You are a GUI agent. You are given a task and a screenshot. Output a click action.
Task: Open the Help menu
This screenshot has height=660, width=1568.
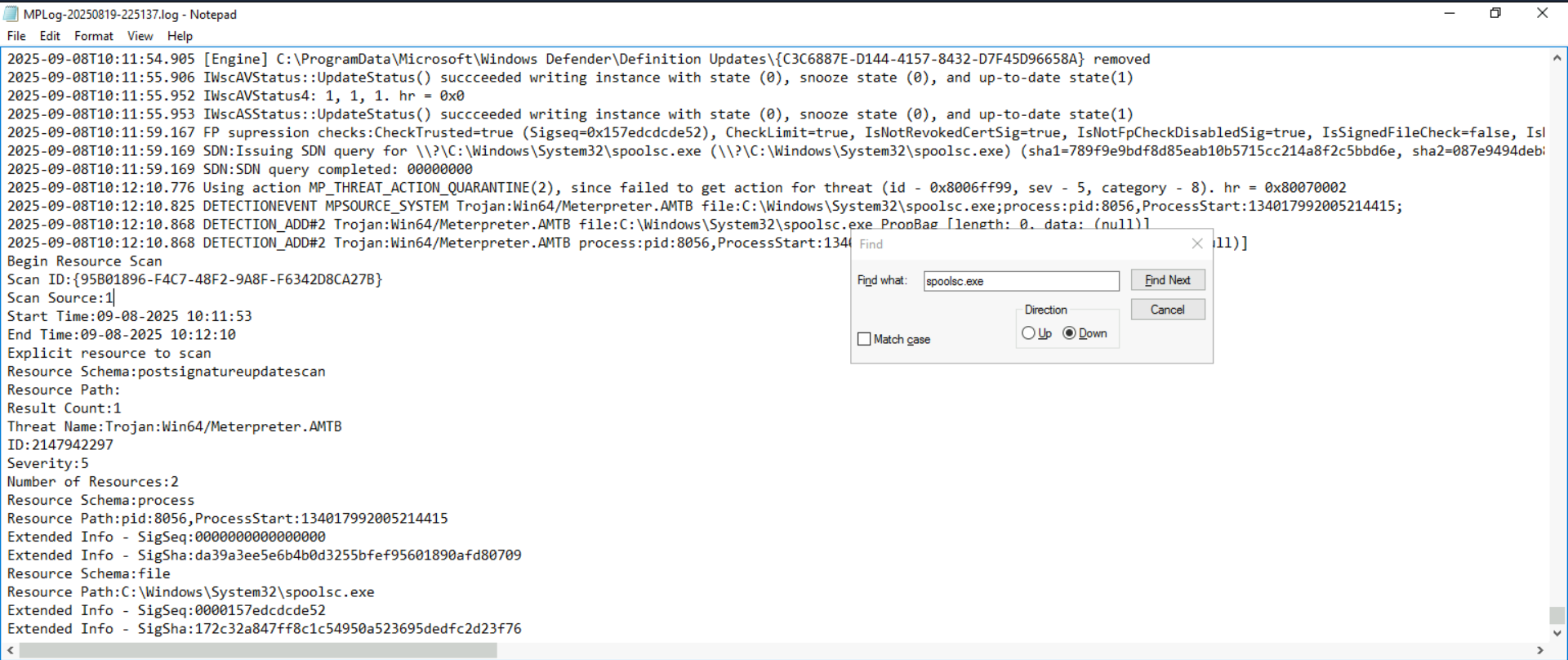pyautogui.click(x=180, y=36)
